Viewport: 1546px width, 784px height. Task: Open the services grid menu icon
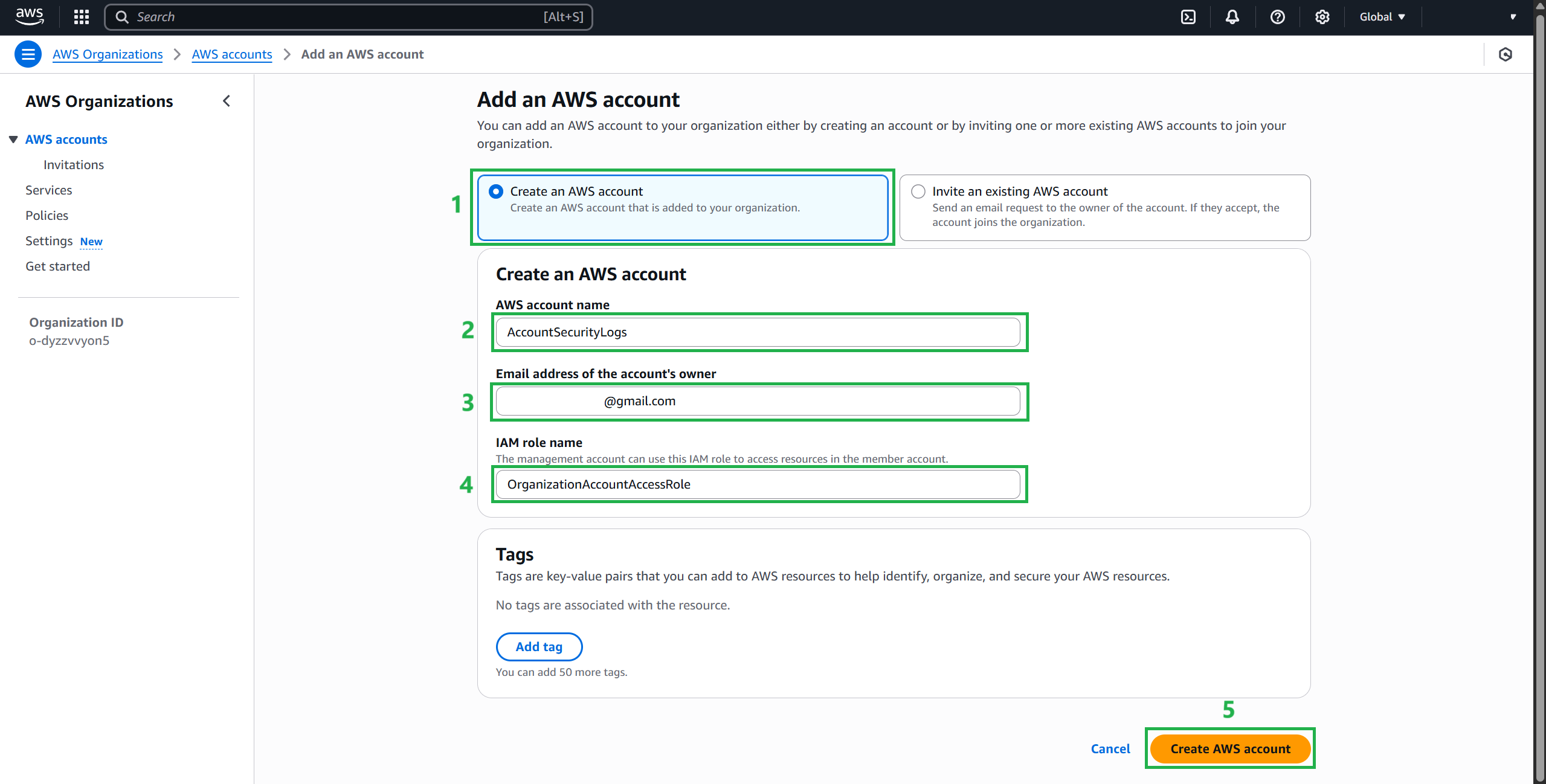point(81,17)
